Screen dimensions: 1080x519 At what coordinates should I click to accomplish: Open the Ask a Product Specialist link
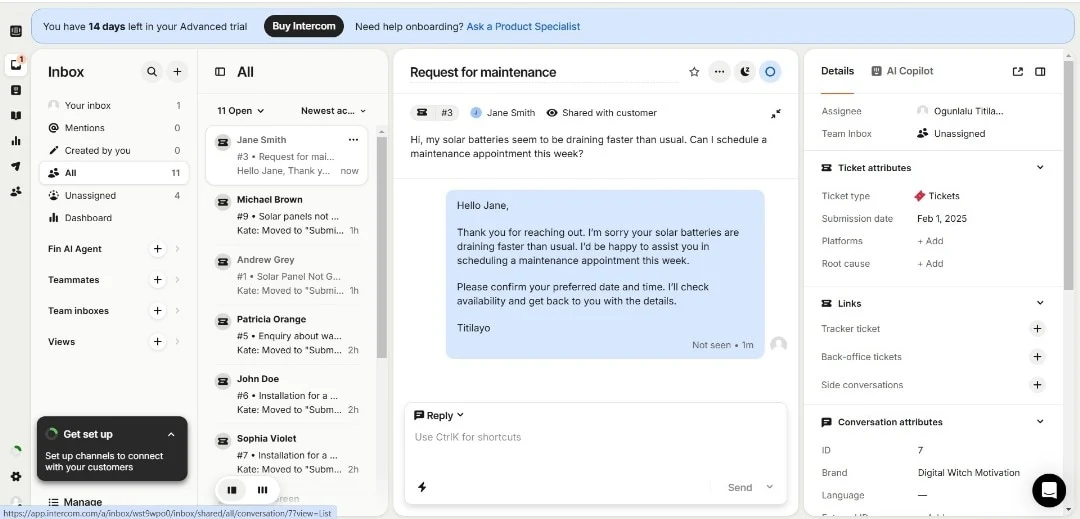[523, 27]
